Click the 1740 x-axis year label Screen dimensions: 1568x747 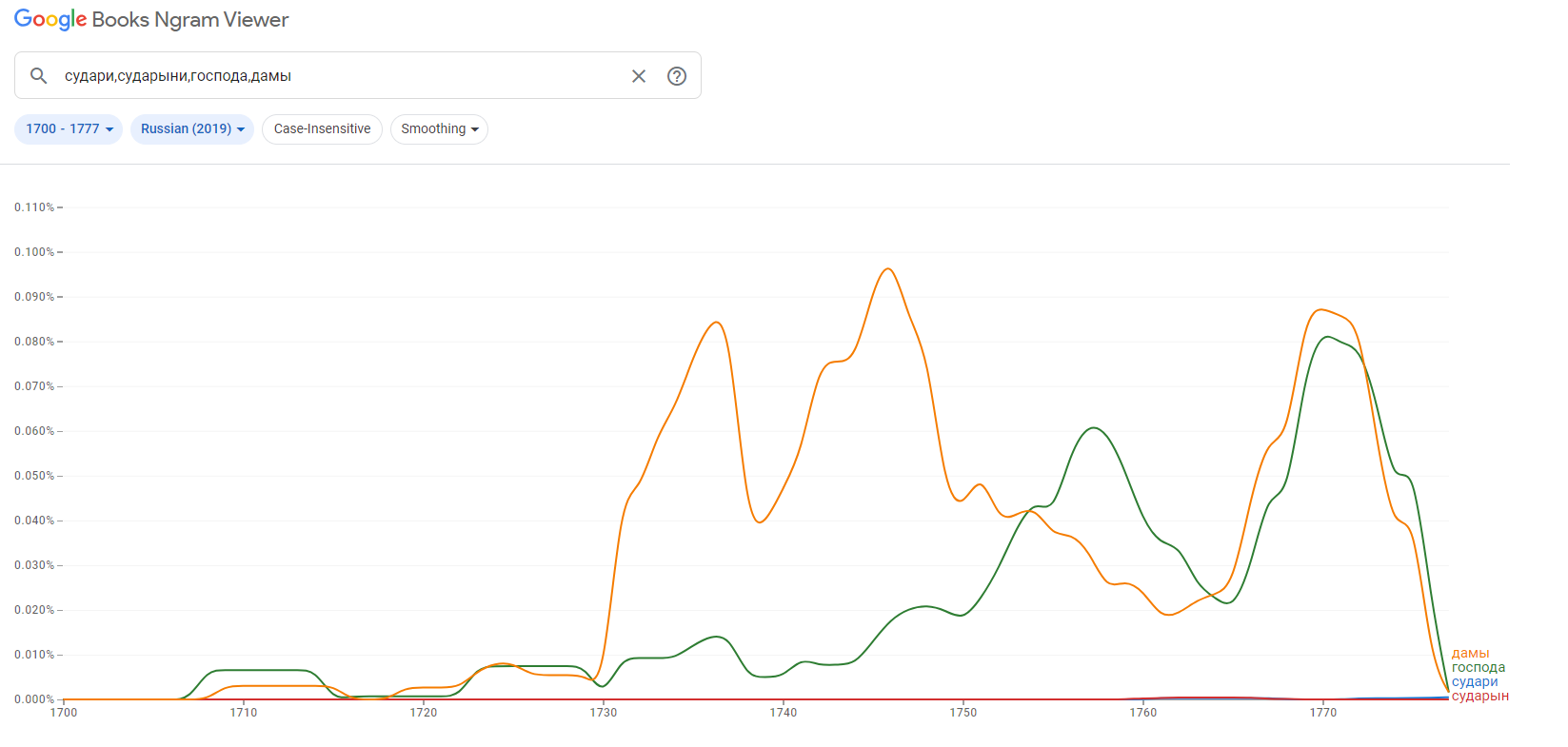click(x=783, y=713)
